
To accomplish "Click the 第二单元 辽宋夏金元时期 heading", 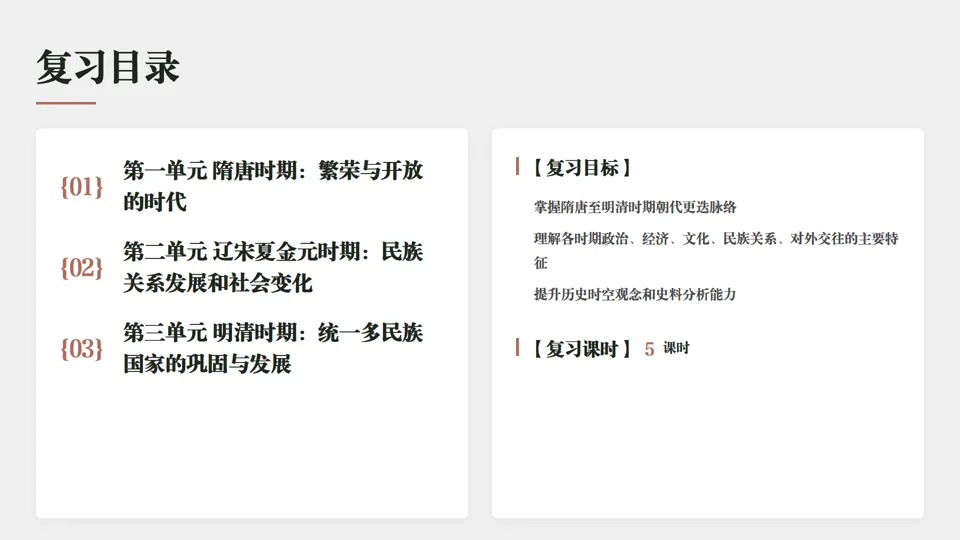I will pyautogui.click(x=273, y=268).
